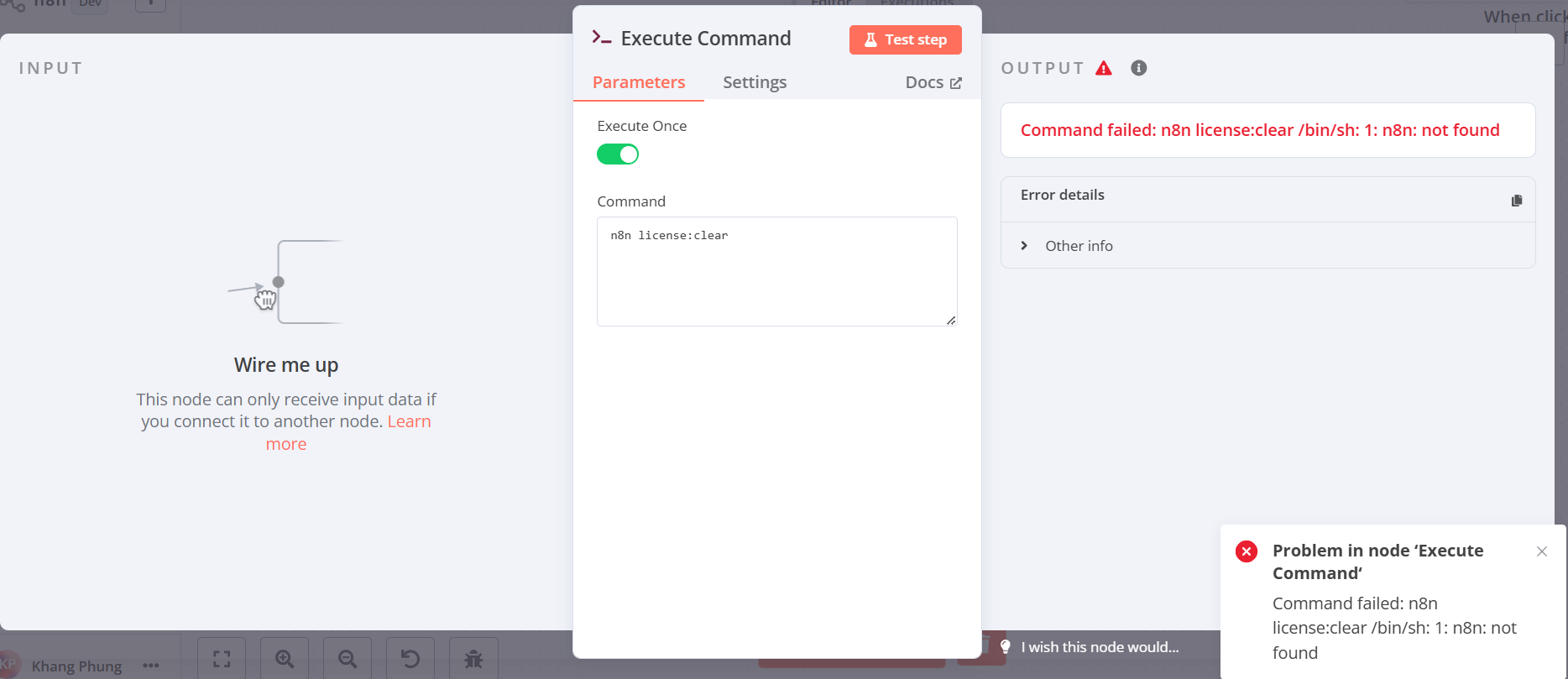Zoom out on the canvas

(348, 659)
